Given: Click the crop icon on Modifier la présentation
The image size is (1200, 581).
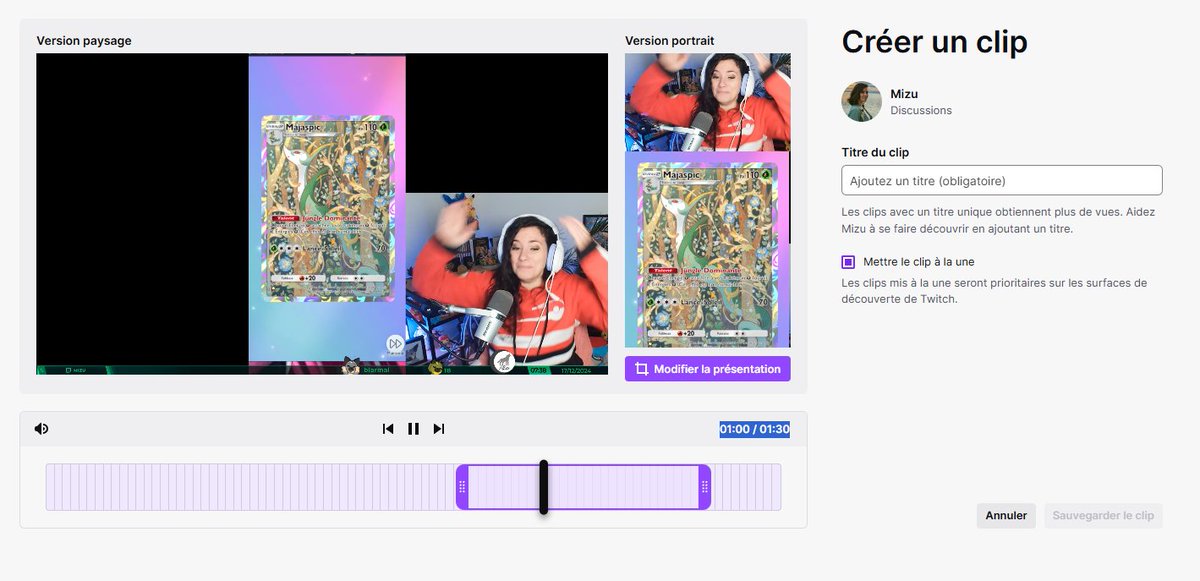Looking at the screenshot, I should (x=642, y=369).
